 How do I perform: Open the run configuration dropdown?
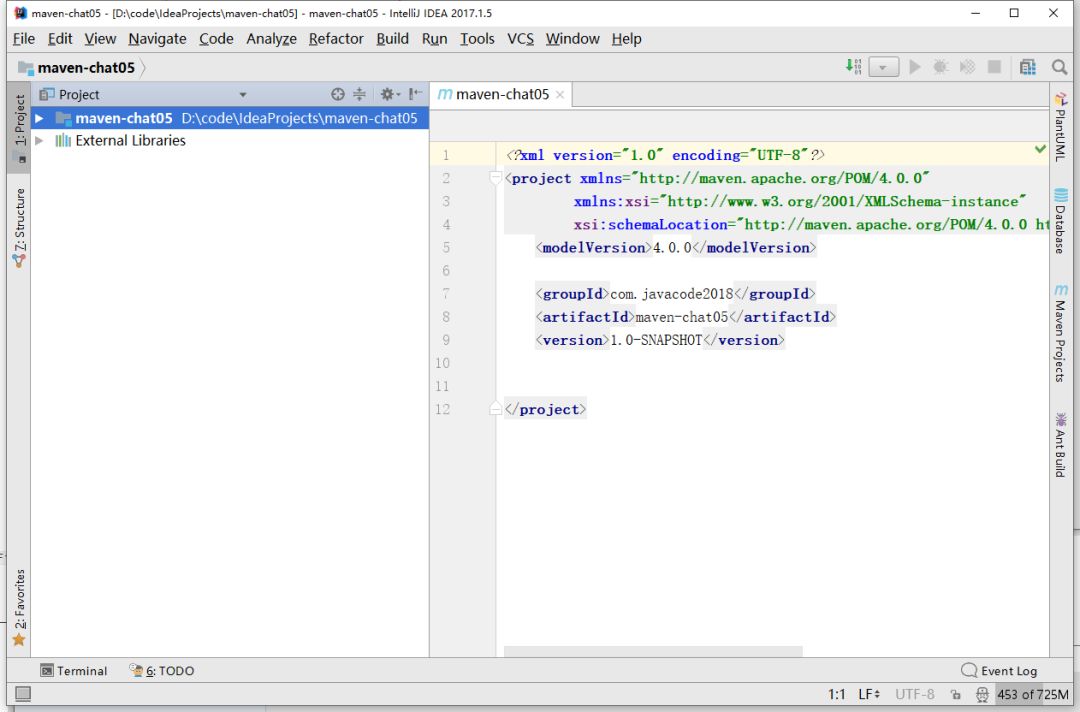point(884,67)
